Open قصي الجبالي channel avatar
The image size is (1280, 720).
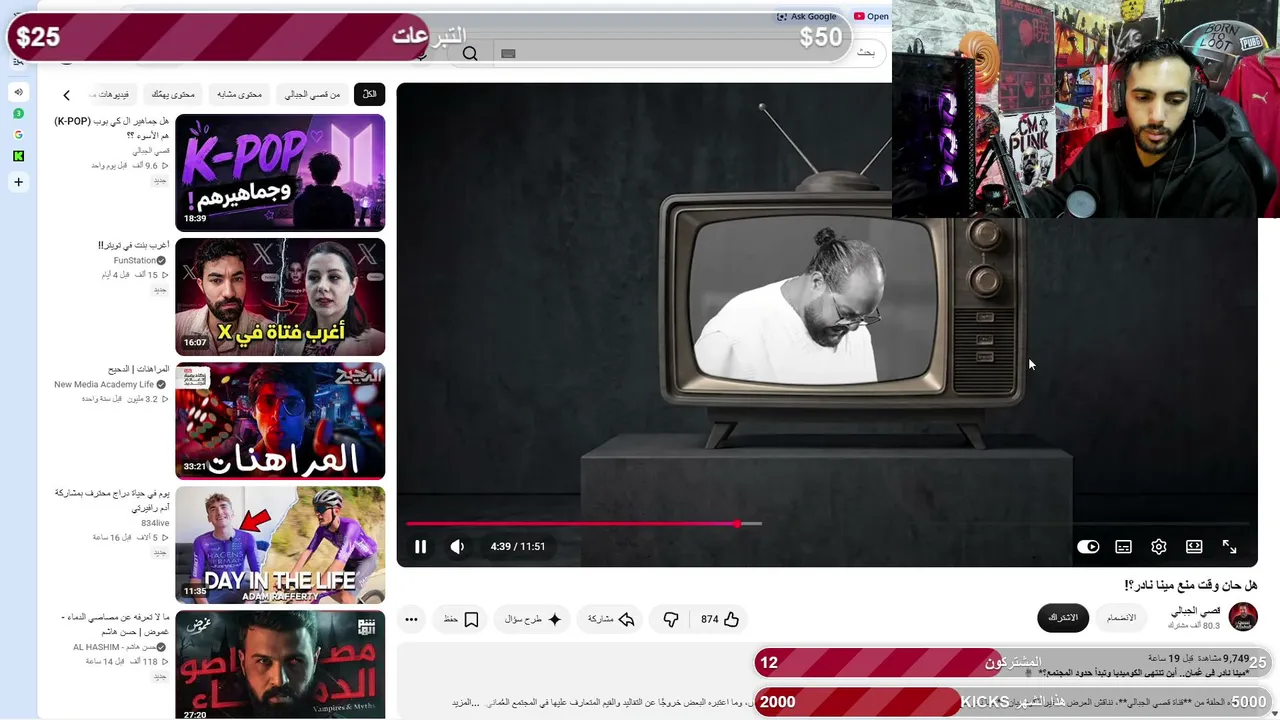1243,617
